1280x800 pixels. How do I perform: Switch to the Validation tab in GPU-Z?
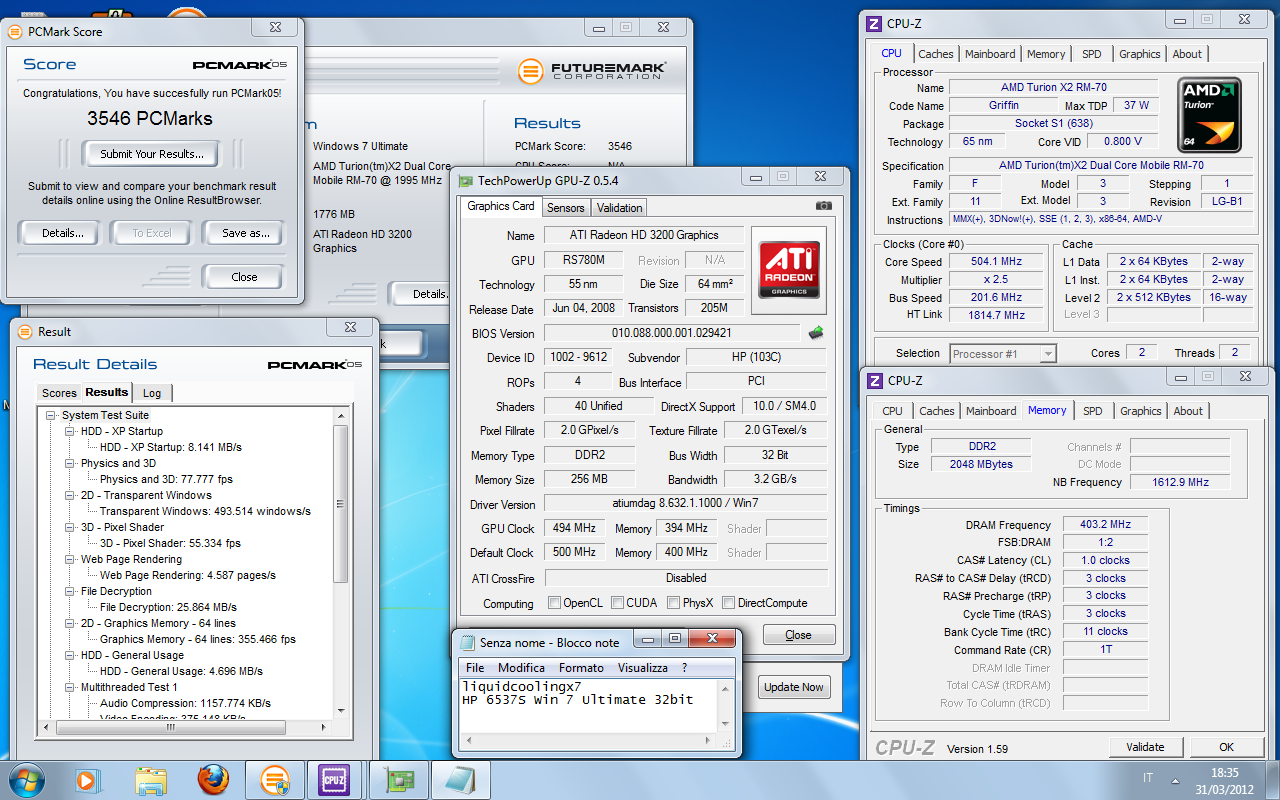[x=619, y=208]
